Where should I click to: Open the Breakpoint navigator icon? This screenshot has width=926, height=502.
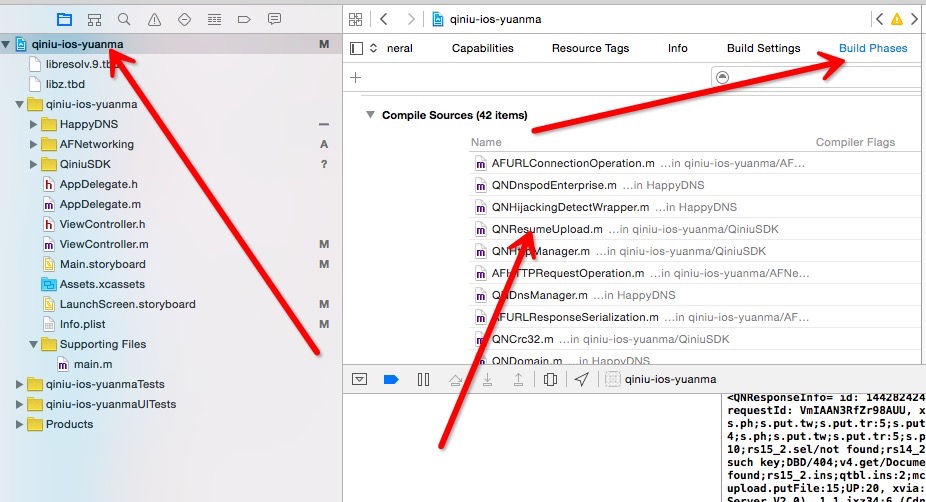click(x=244, y=19)
